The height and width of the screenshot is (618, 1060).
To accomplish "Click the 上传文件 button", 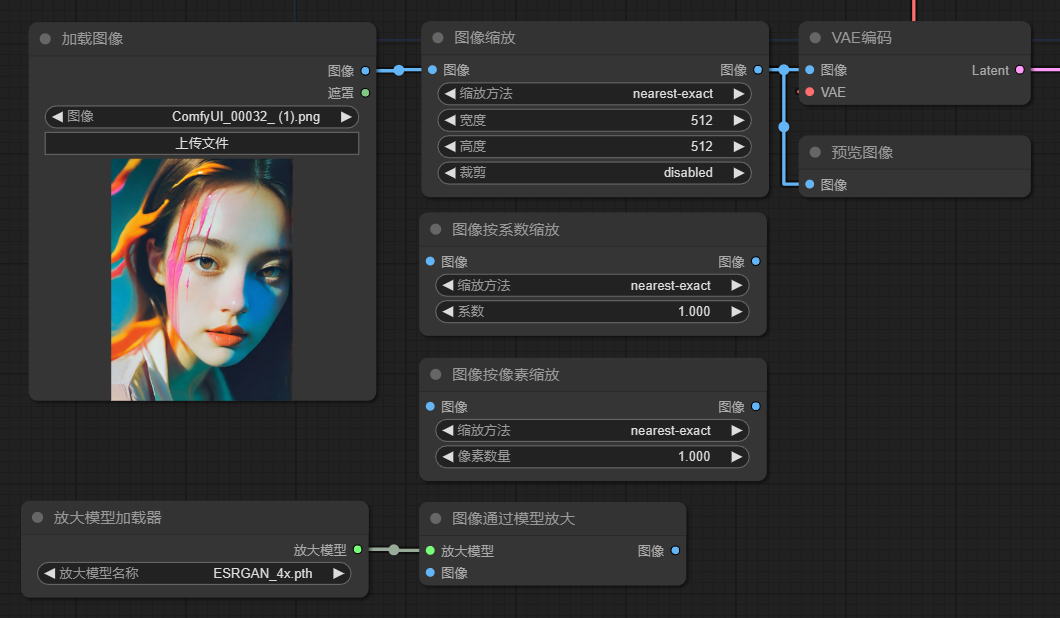I will click(x=202, y=143).
